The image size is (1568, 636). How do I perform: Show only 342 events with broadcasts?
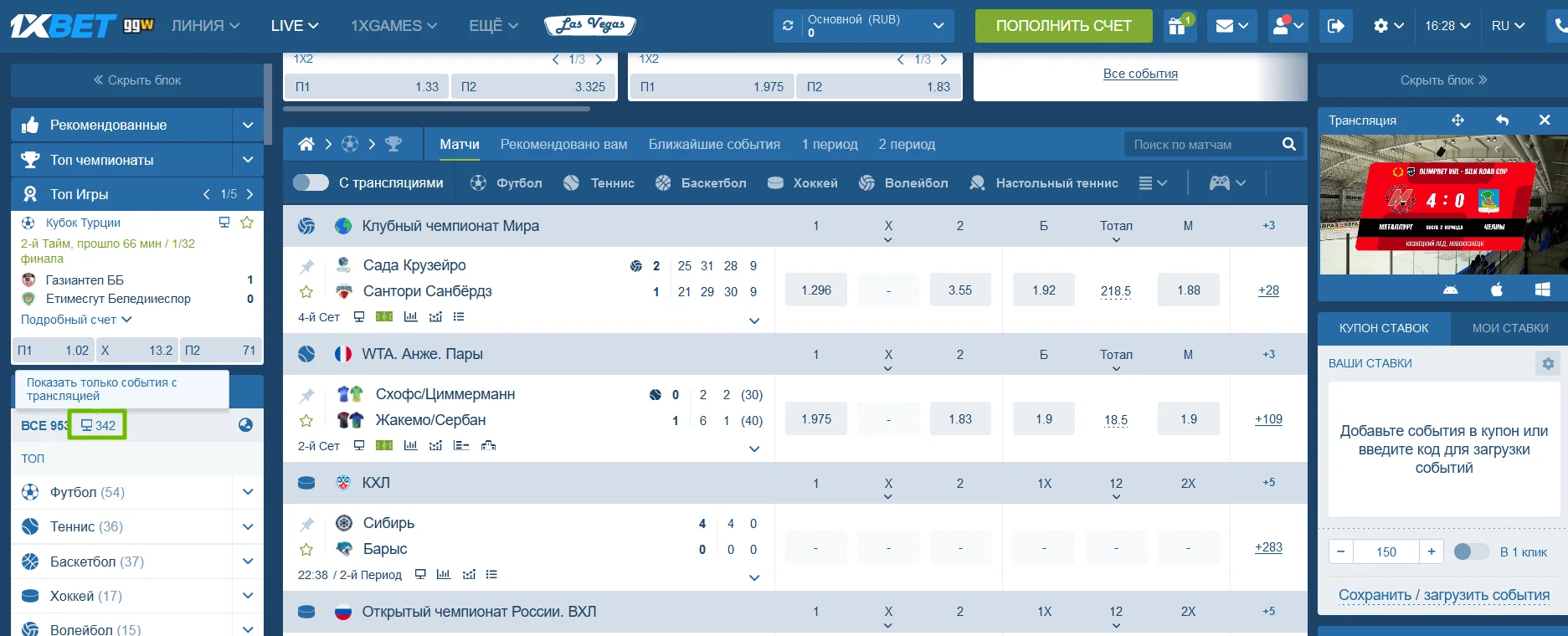pyautogui.click(x=98, y=425)
